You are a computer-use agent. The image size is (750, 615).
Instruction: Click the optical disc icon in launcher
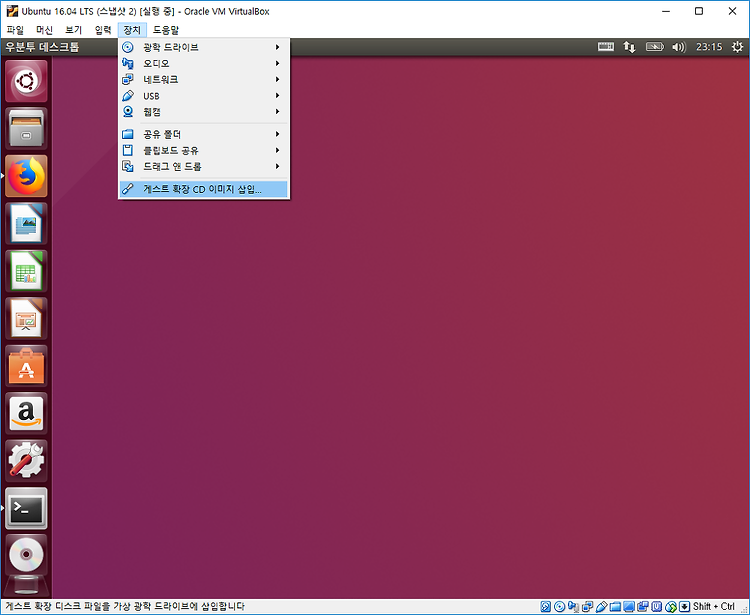pos(26,555)
